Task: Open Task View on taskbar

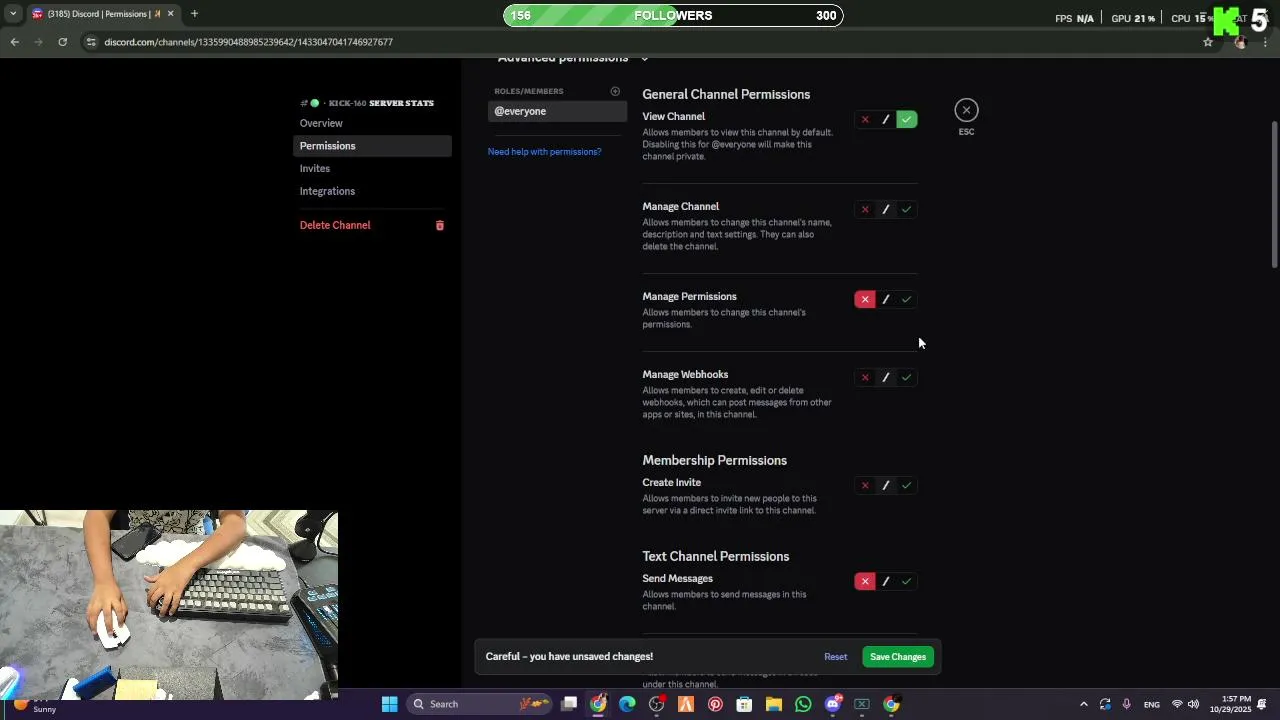Action: (569, 704)
